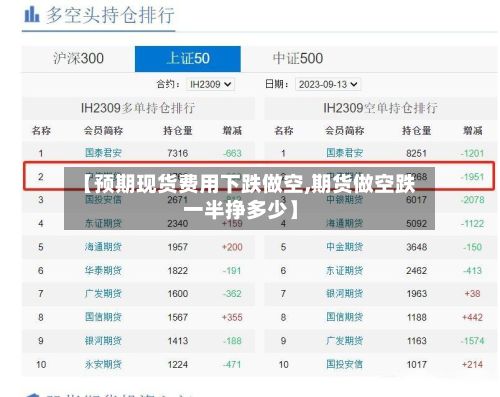Click the 增减 value +200
500x397 pixels.
pyautogui.click(x=232, y=247)
